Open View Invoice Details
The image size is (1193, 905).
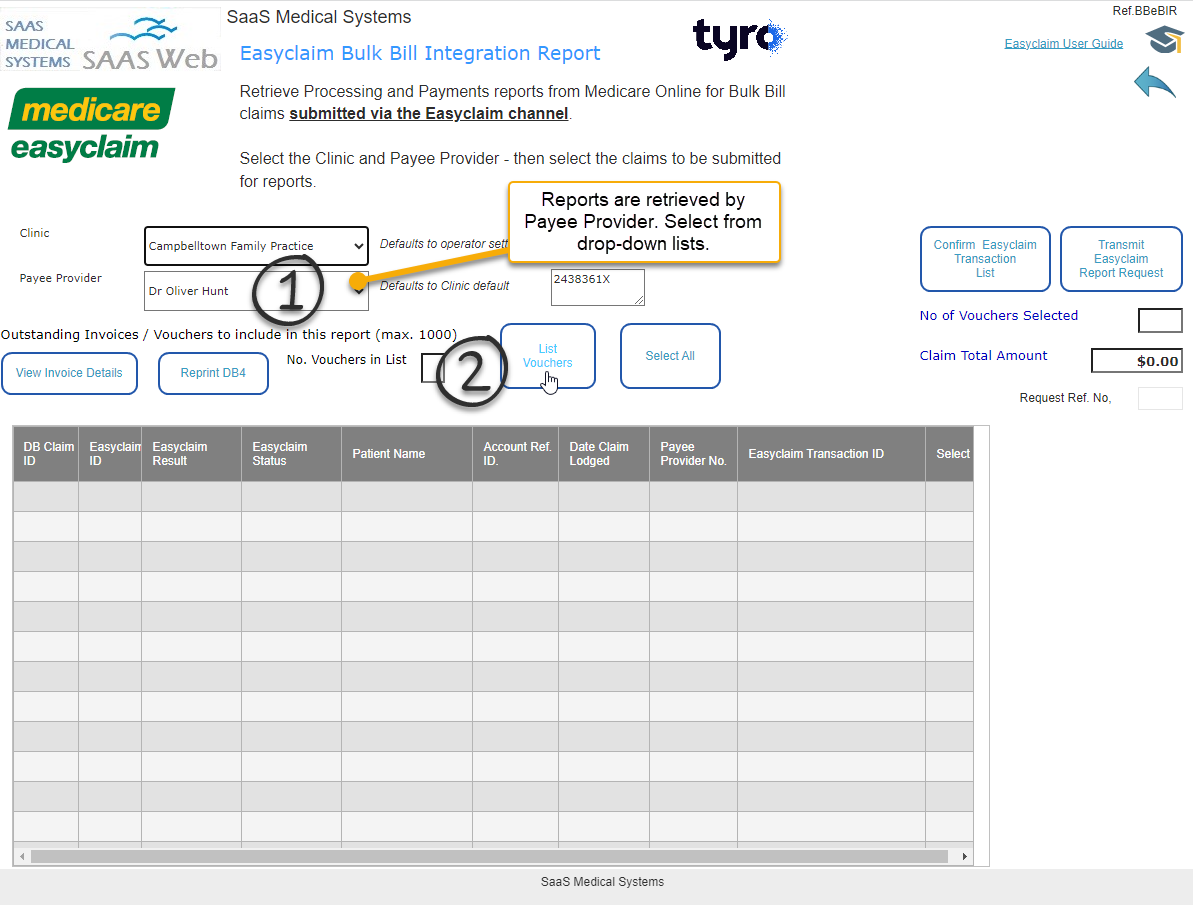(x=69, y=373)
